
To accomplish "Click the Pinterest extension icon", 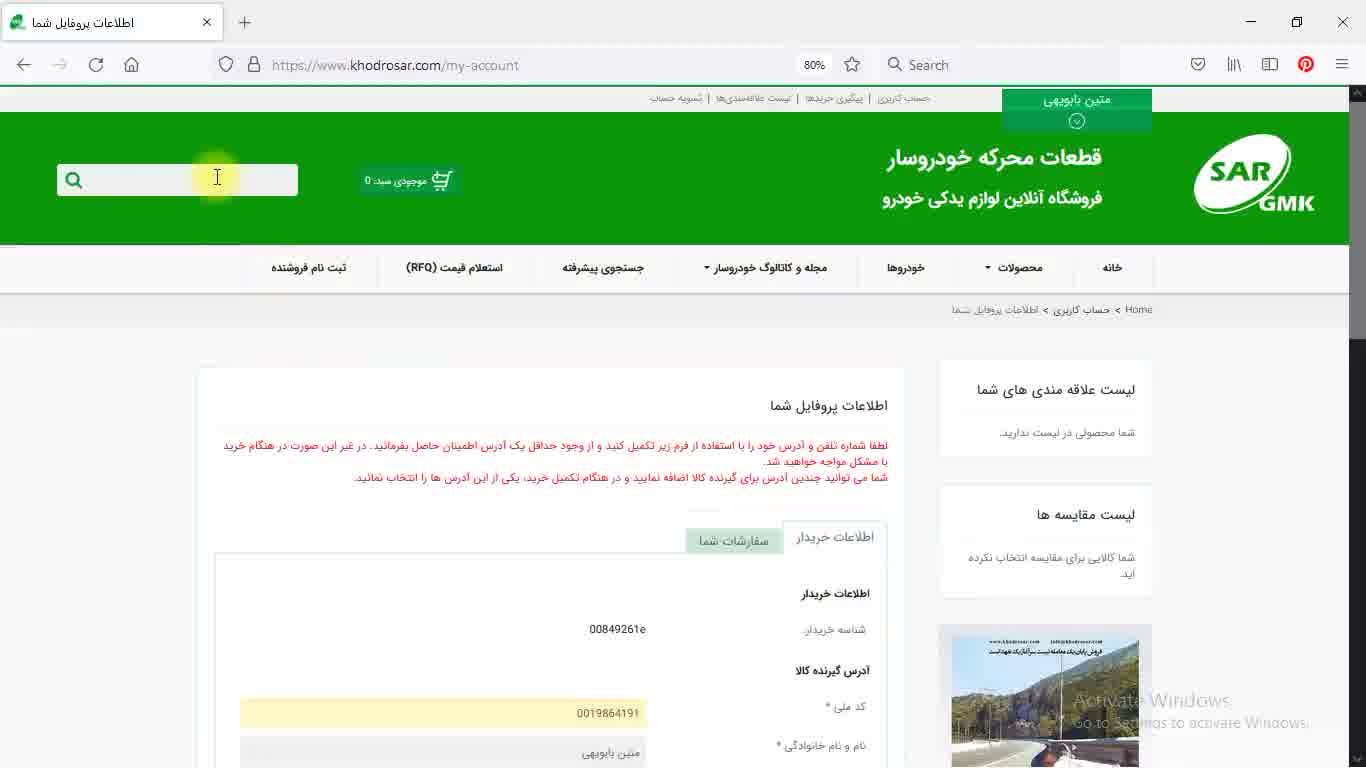I will point(1306,65).
